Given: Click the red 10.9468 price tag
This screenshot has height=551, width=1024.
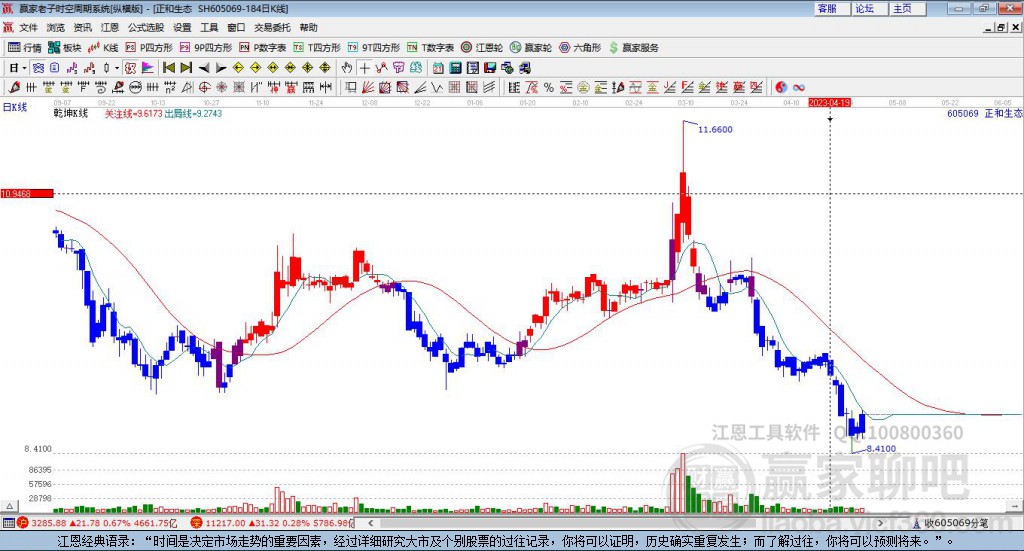Looking at the screenshot, I should pyautogui.click(x=27, y=193).
